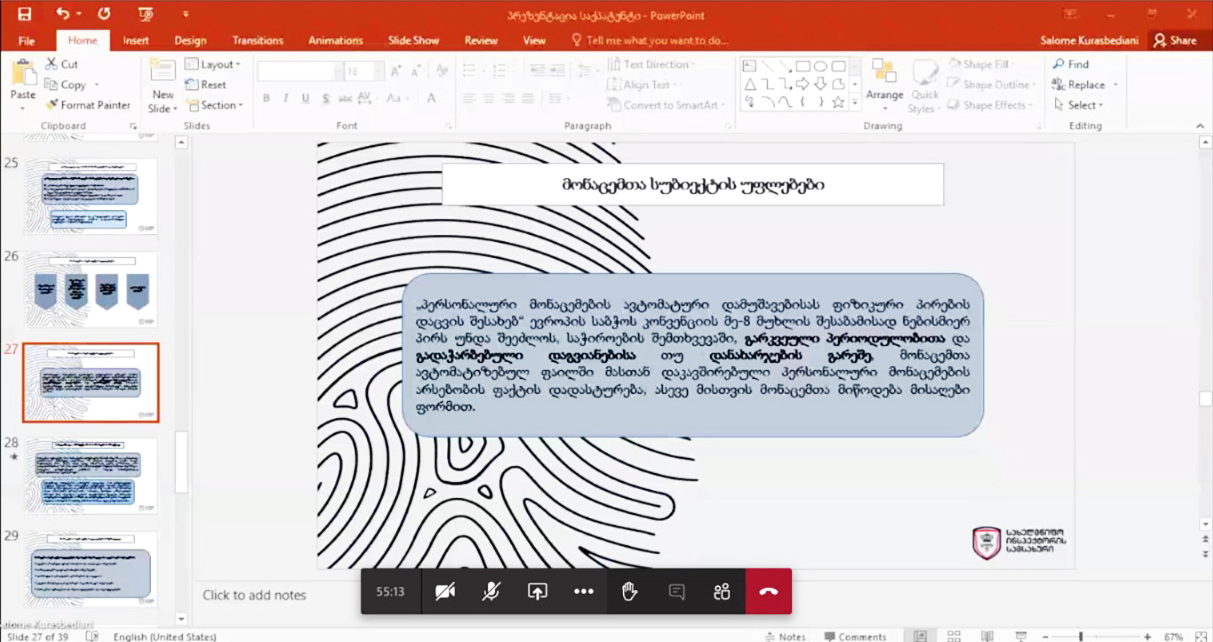Switch to the Animations ribbon tab
The height and width of the screenshot is (642, 1213).
tap(335, 41)
